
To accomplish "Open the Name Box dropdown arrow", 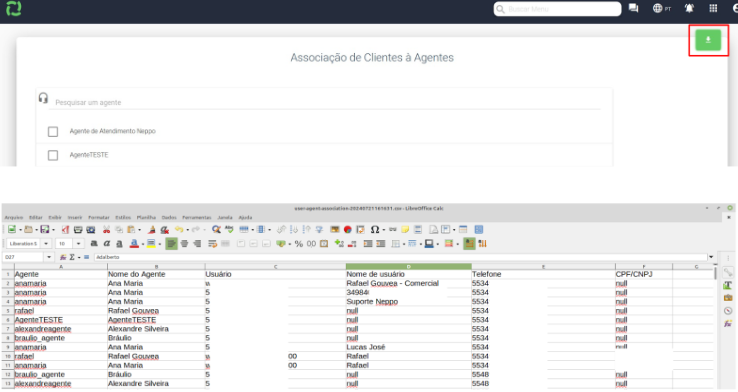I will (49, 257).
